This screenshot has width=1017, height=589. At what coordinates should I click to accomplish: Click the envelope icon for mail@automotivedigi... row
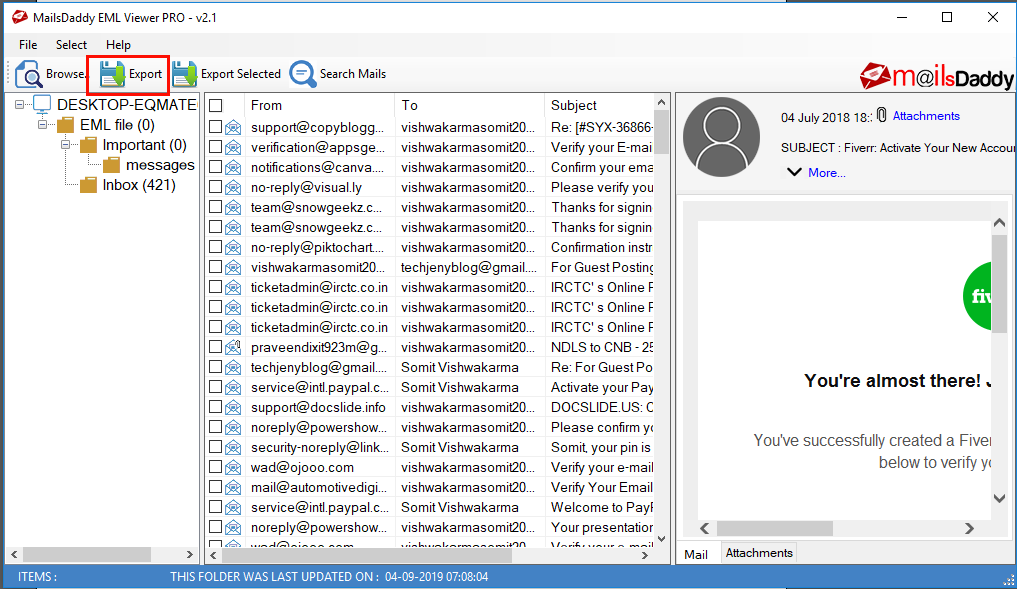point(233,488)
